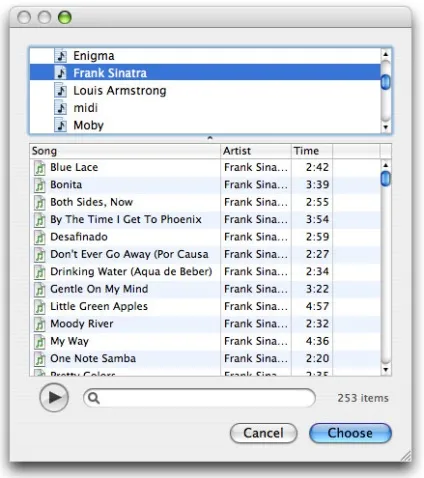The width and height of the screenshot is (424, 478).
Task: Click the magnifying glass search icon
Action: tap(94, 398)
